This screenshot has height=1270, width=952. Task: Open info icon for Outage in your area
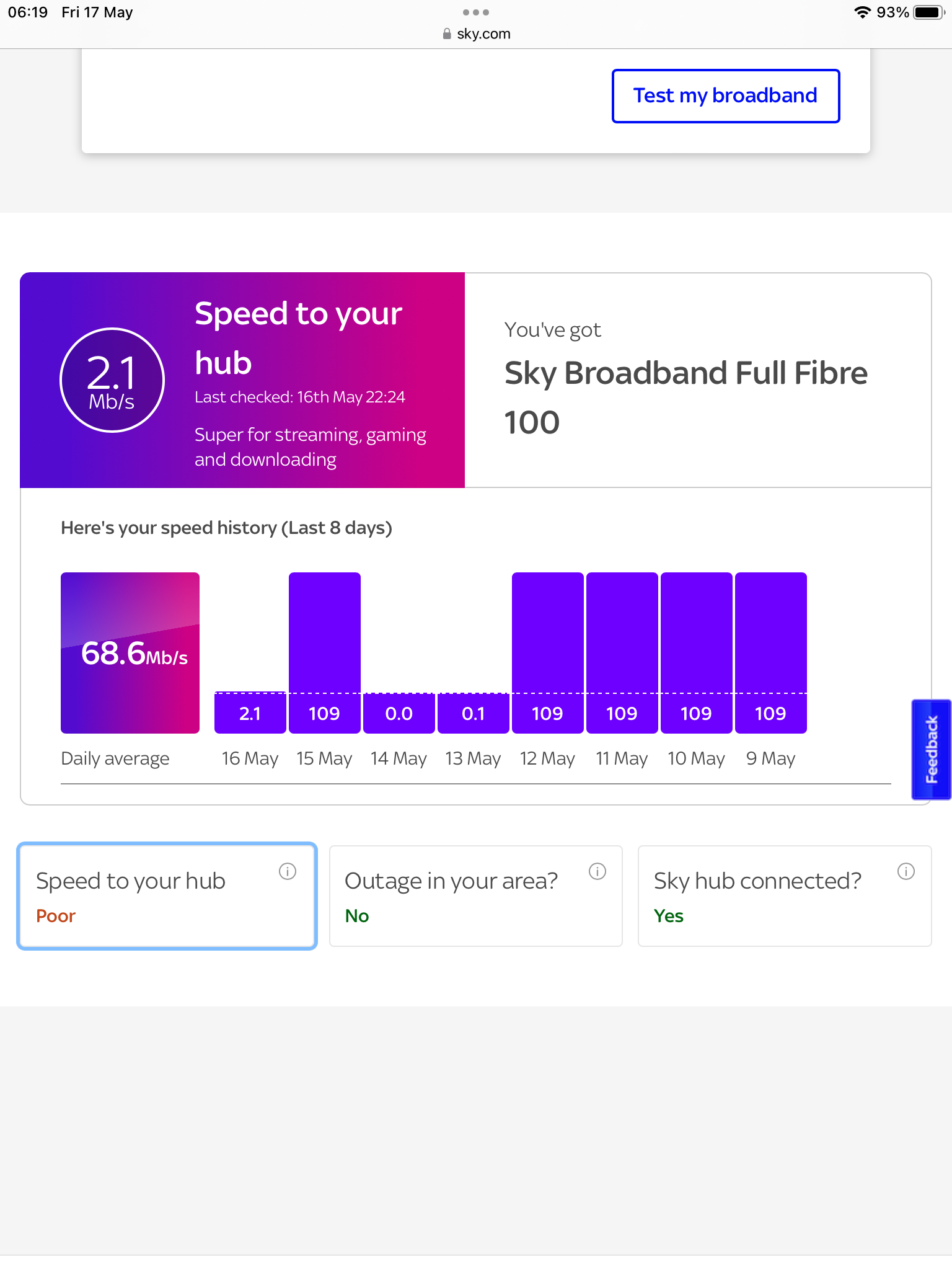pos(597,871)
